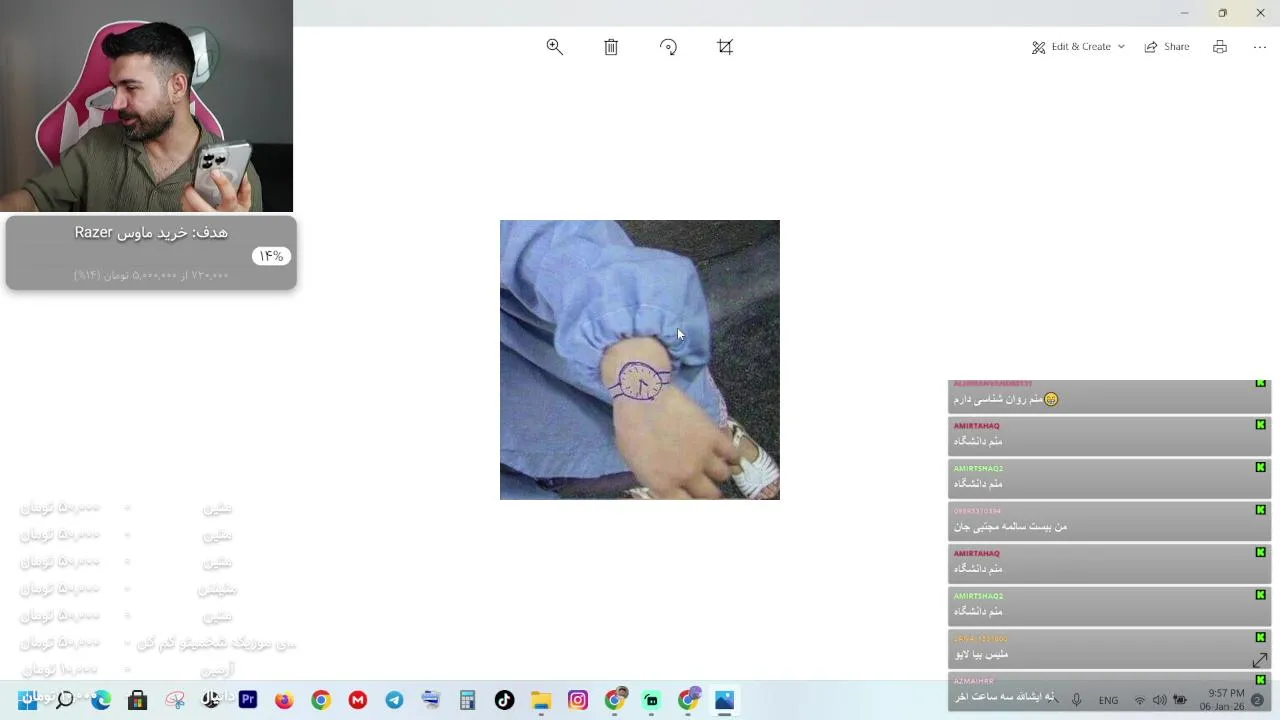
Task: Open the volume control in tray
Action: tap(1159, 700)
